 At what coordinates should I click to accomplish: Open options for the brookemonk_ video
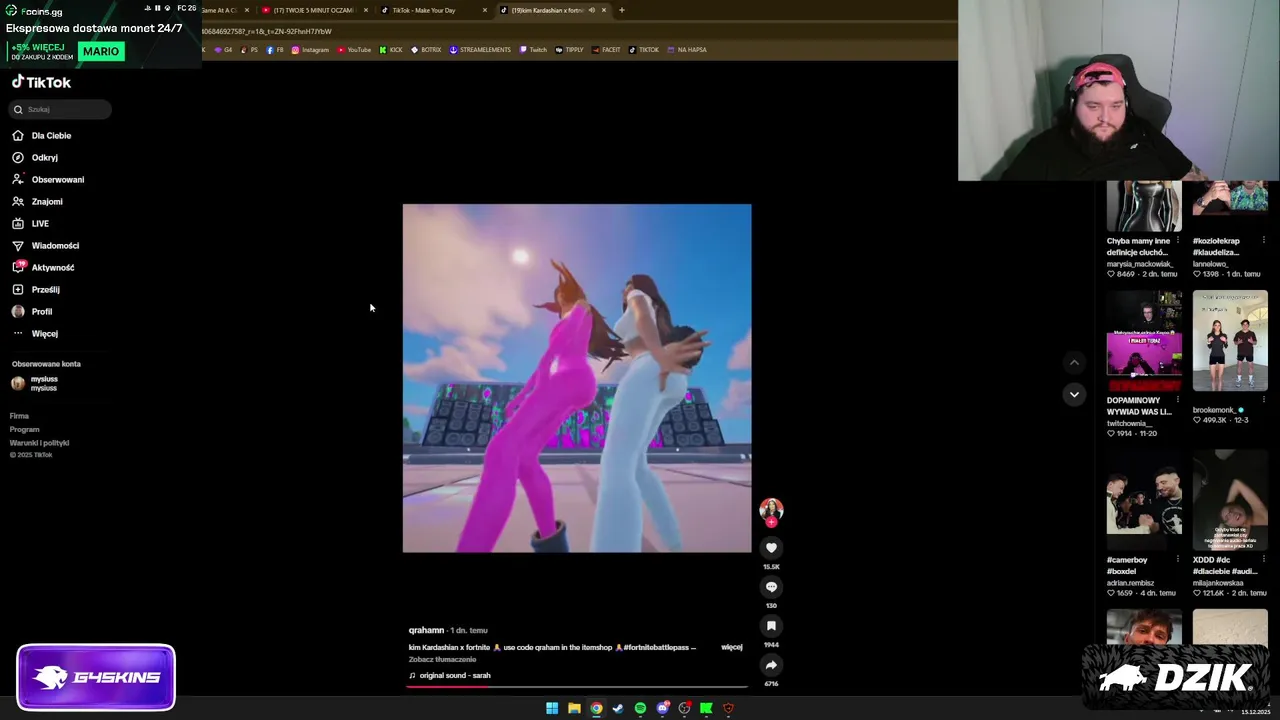1263,400
